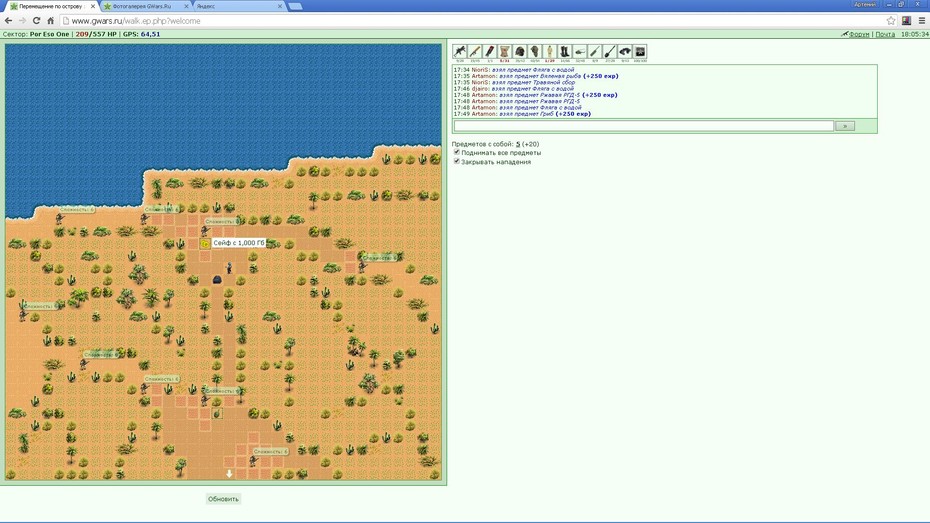Toggle 'Закрывать нападения' checkbox
Viewport: 930px width, 523px height.
(457, 161)
